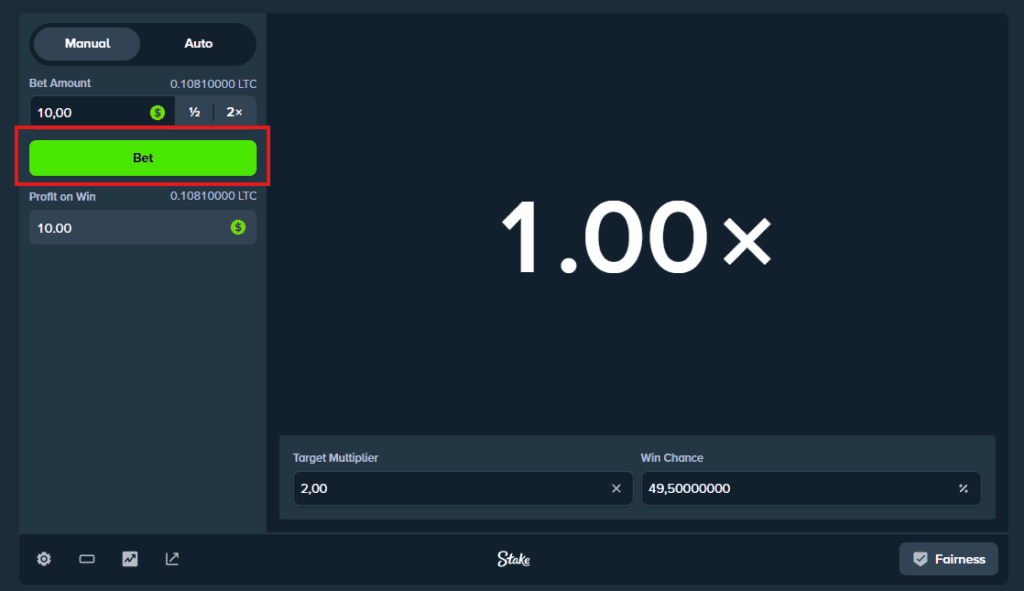The image size is (1024, 591).
Task: Click the shield icon on the Fairness button
Action: click(x=919, y=559)
